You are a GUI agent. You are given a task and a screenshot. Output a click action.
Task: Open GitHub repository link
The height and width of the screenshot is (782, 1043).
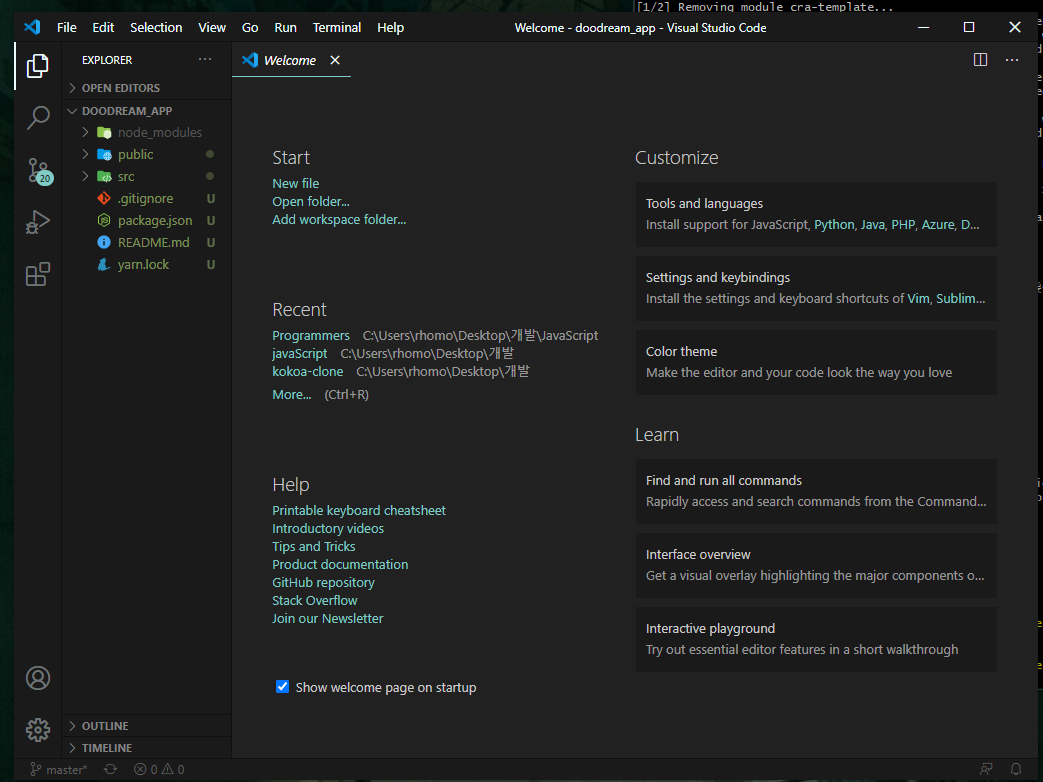pos(323,583)
